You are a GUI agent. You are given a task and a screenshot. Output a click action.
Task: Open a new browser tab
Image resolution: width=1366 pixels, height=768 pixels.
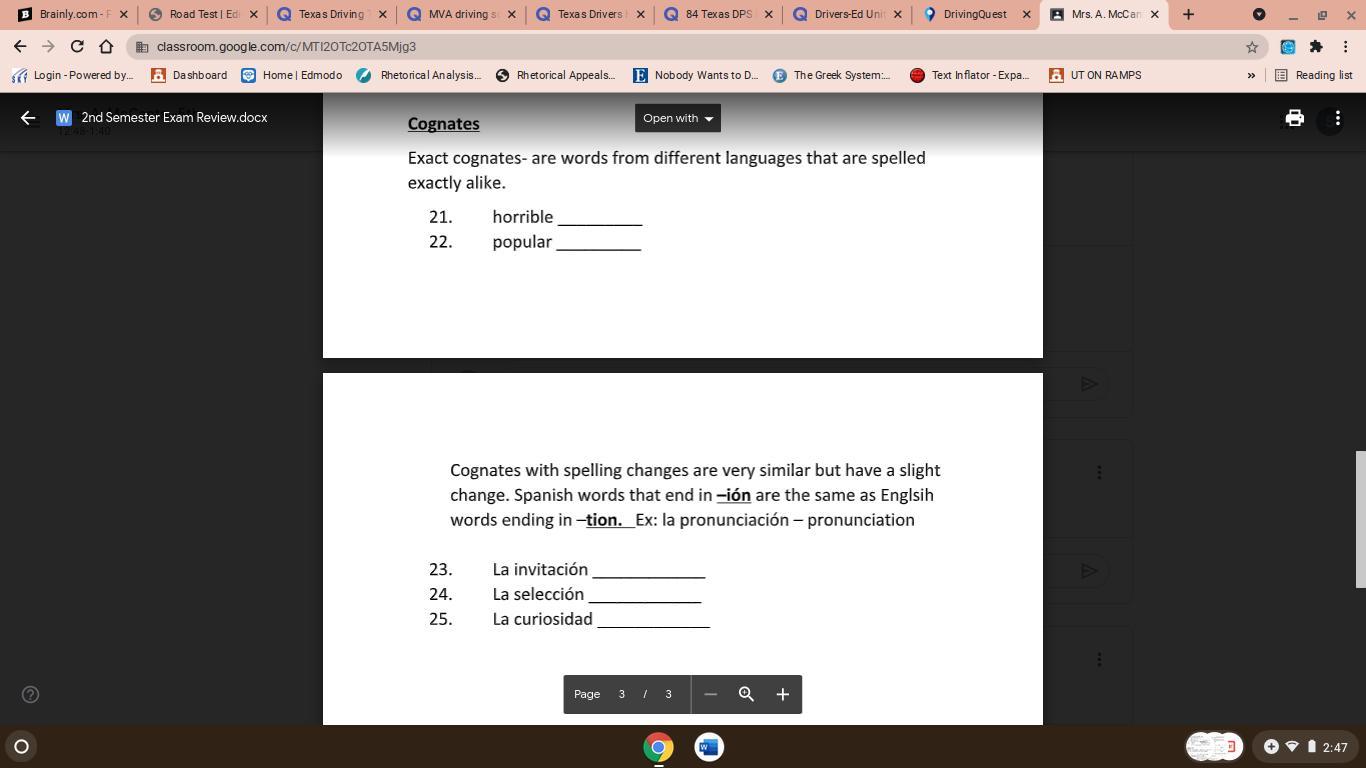1188,14
